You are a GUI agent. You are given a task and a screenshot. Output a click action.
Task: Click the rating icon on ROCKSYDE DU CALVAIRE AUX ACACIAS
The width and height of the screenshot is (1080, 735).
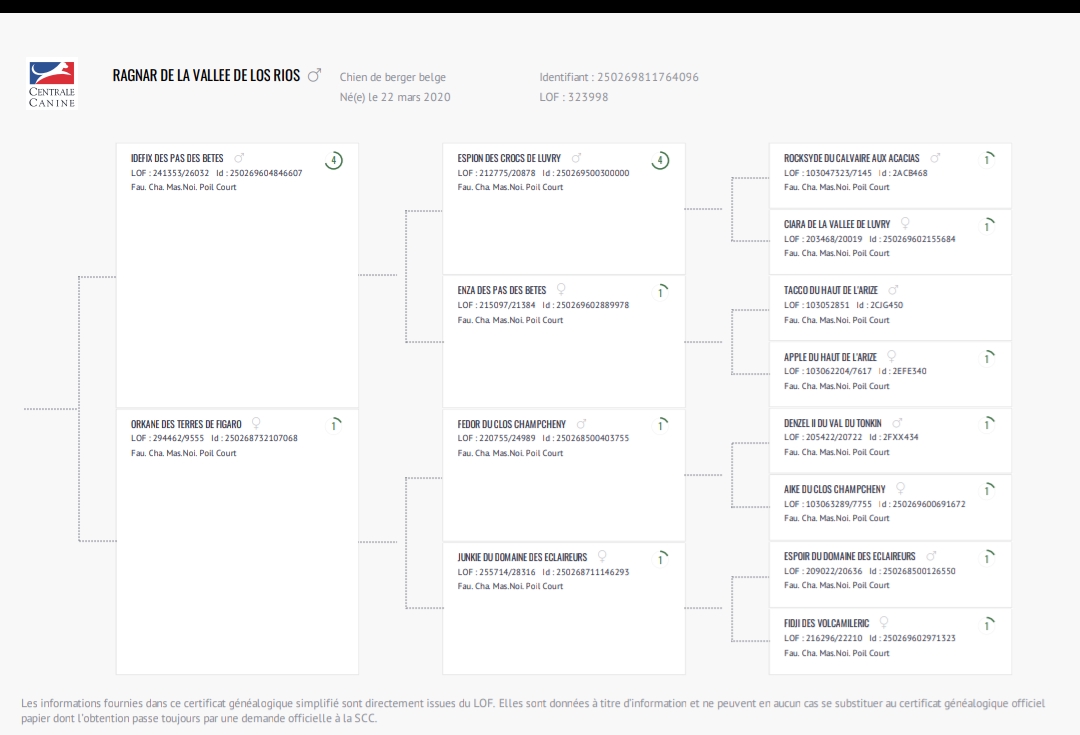987,159
